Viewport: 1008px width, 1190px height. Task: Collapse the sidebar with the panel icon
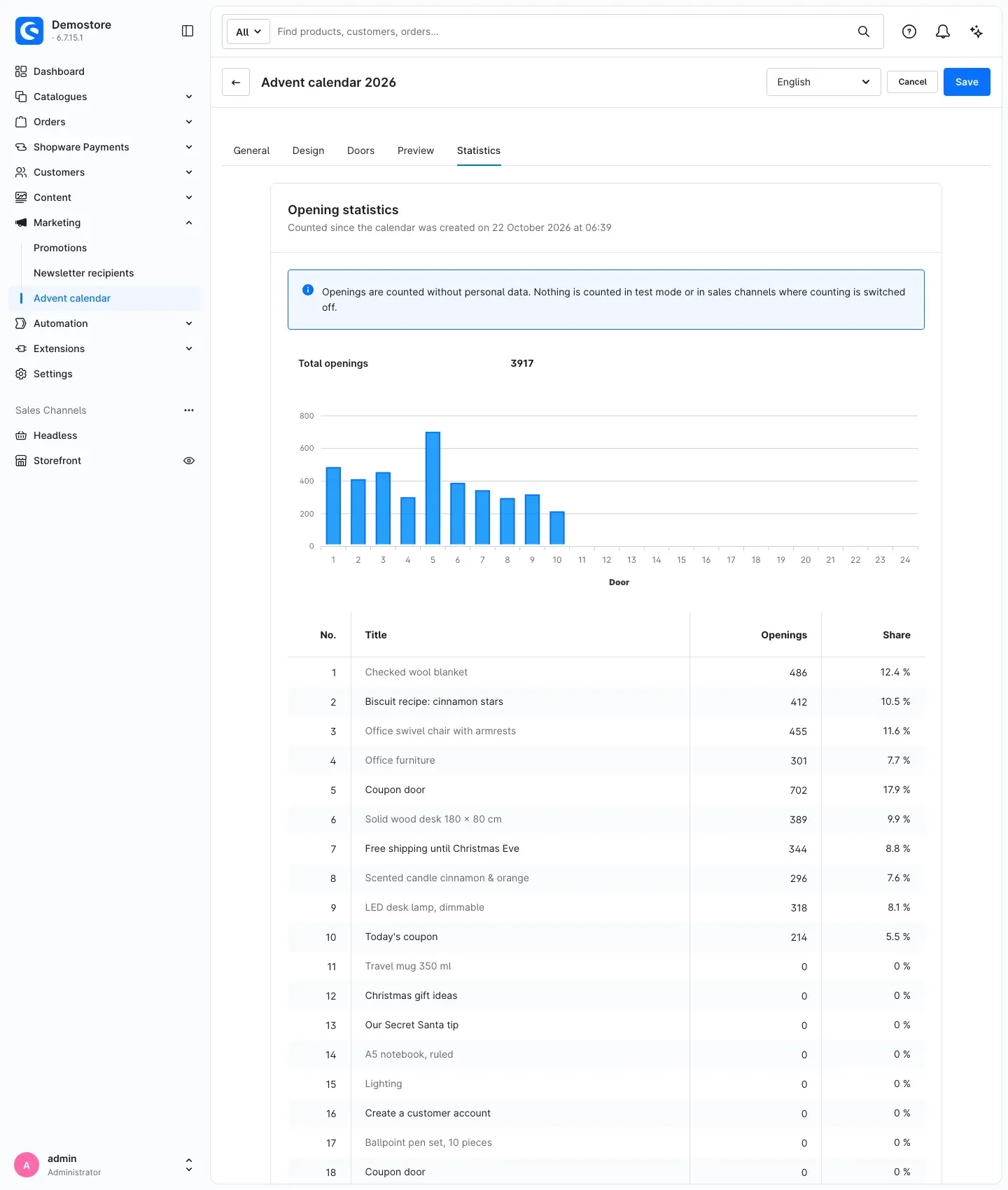pyautogui.click(x=188, y=31)
